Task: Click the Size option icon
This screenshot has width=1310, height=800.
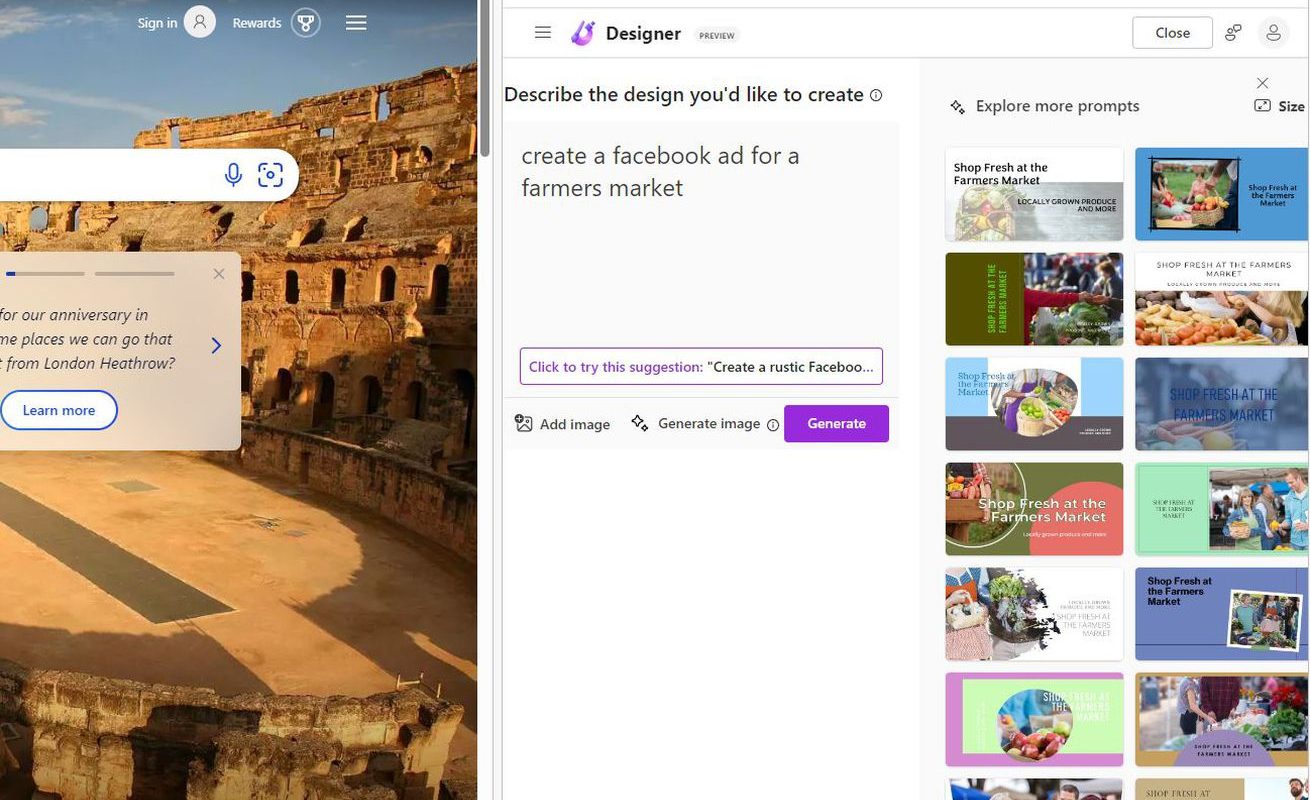Action: click(1263, 106)
